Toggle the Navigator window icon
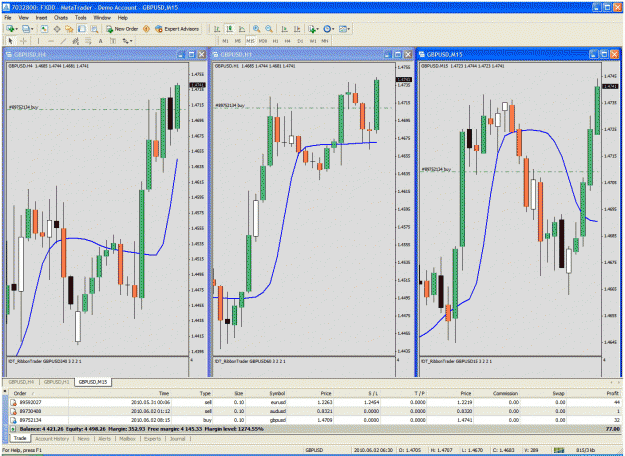This screenshot has height=456, width=625. pyautogui.click(x=69, y=29)
